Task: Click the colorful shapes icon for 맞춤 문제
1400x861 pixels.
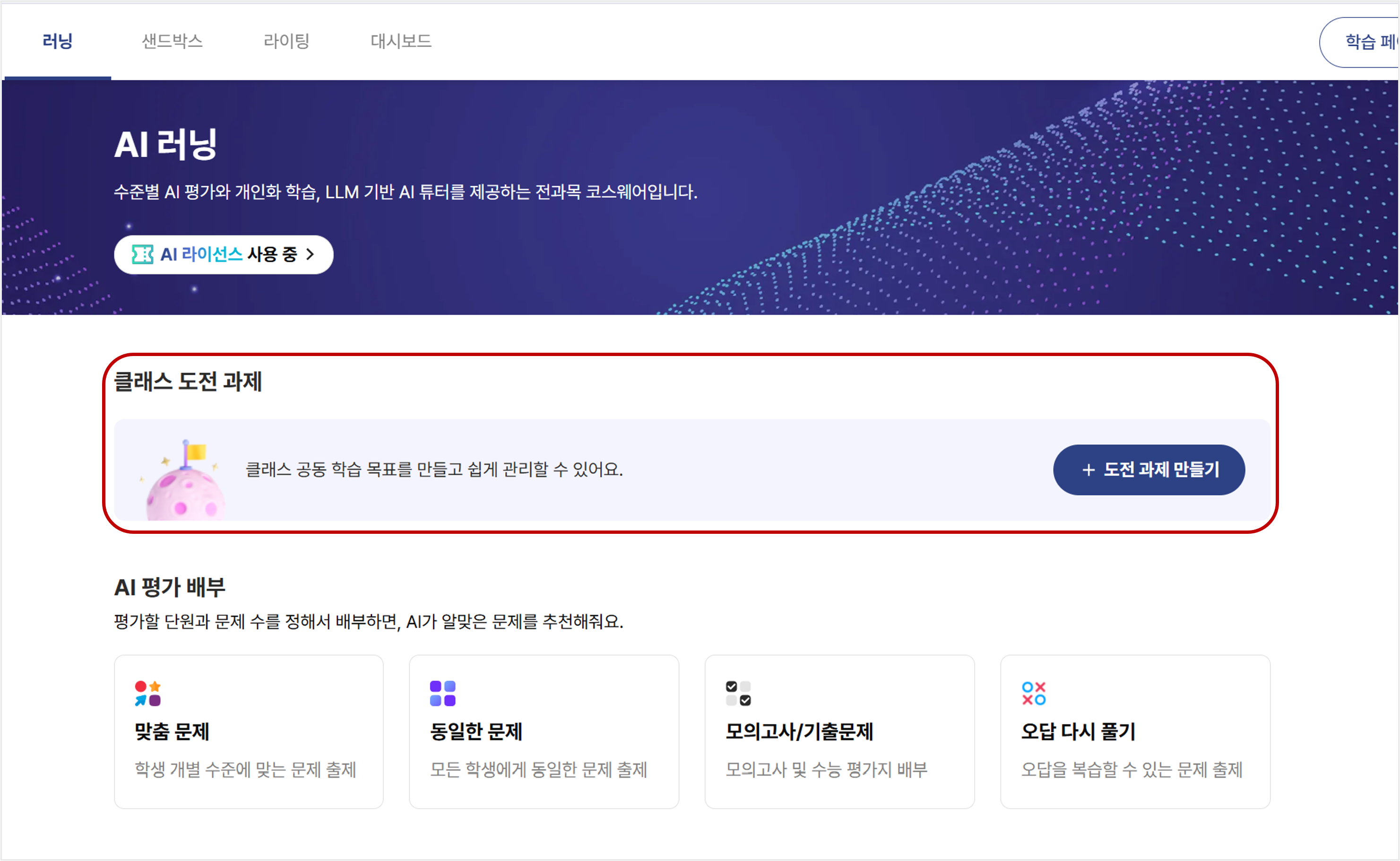Action: click(148, 694)
